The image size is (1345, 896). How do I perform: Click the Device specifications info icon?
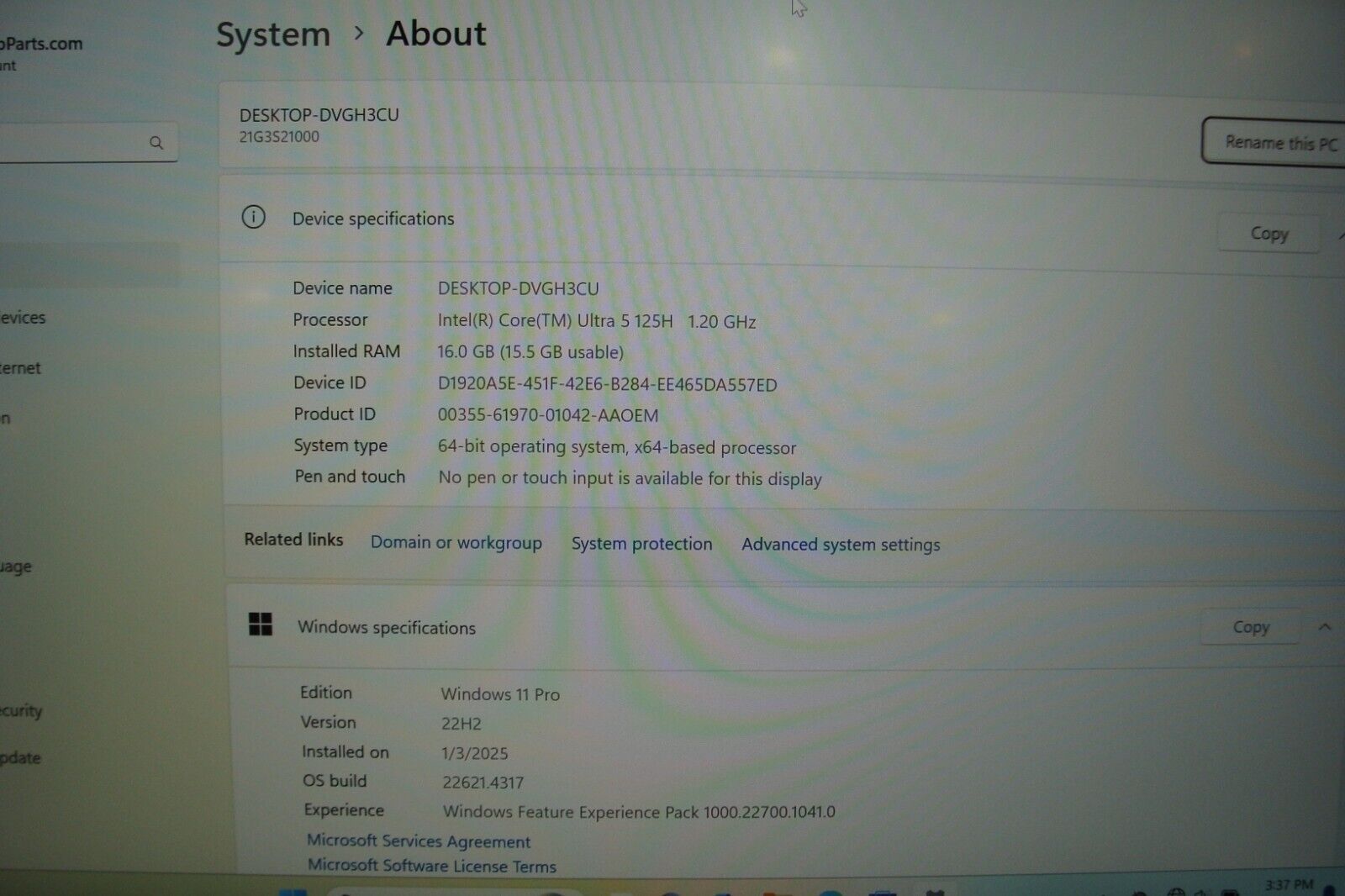pyautogui.click(x=253, y=218)
